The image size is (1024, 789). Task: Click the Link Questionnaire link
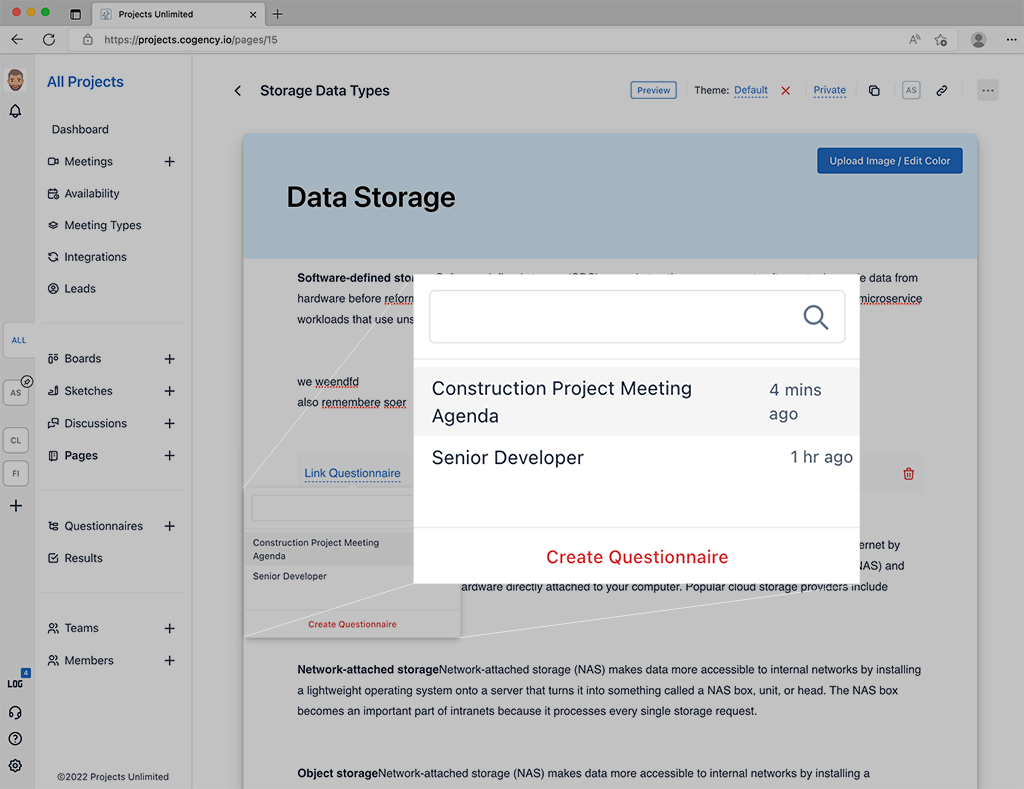point(352,473)
